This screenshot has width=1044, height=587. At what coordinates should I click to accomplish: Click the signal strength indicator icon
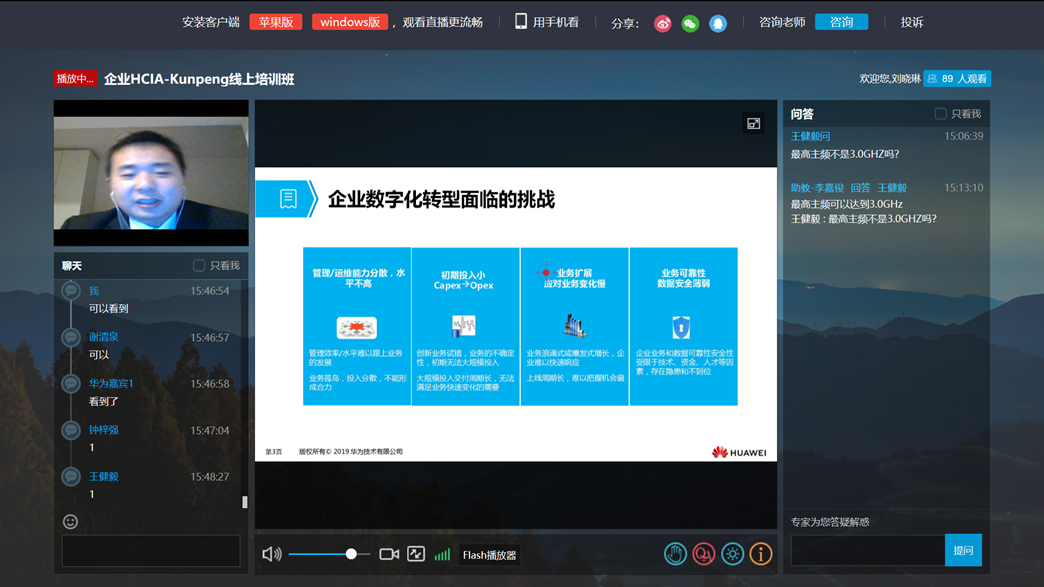click(441, 553)
